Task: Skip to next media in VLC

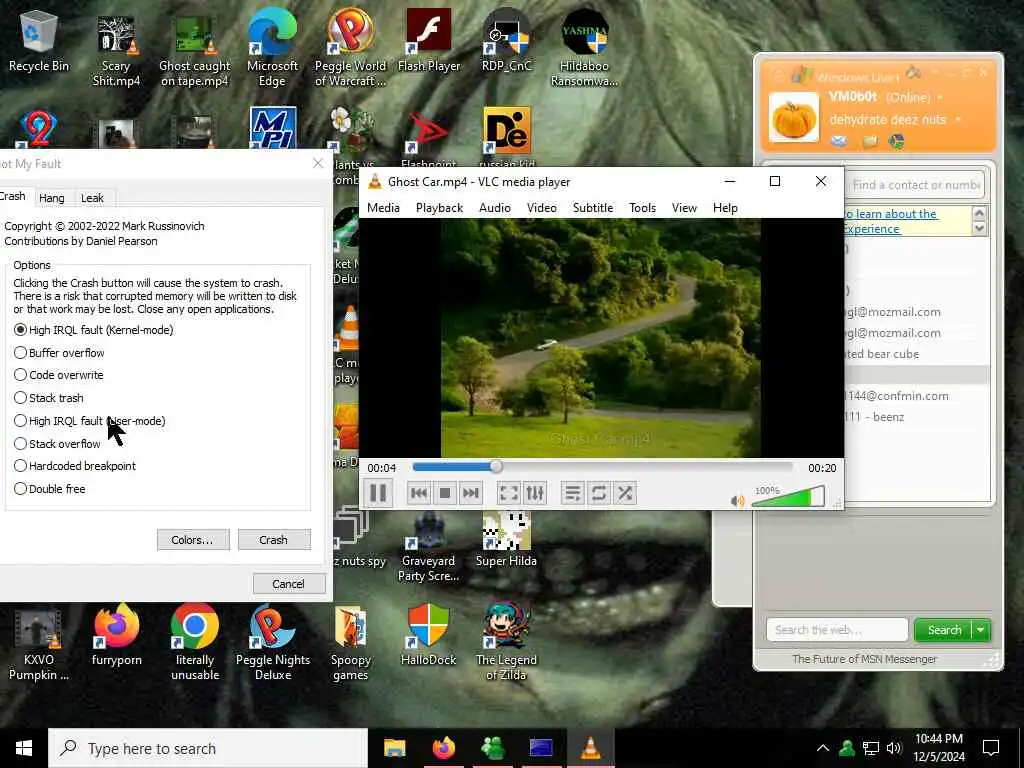Action: [470, 493]
